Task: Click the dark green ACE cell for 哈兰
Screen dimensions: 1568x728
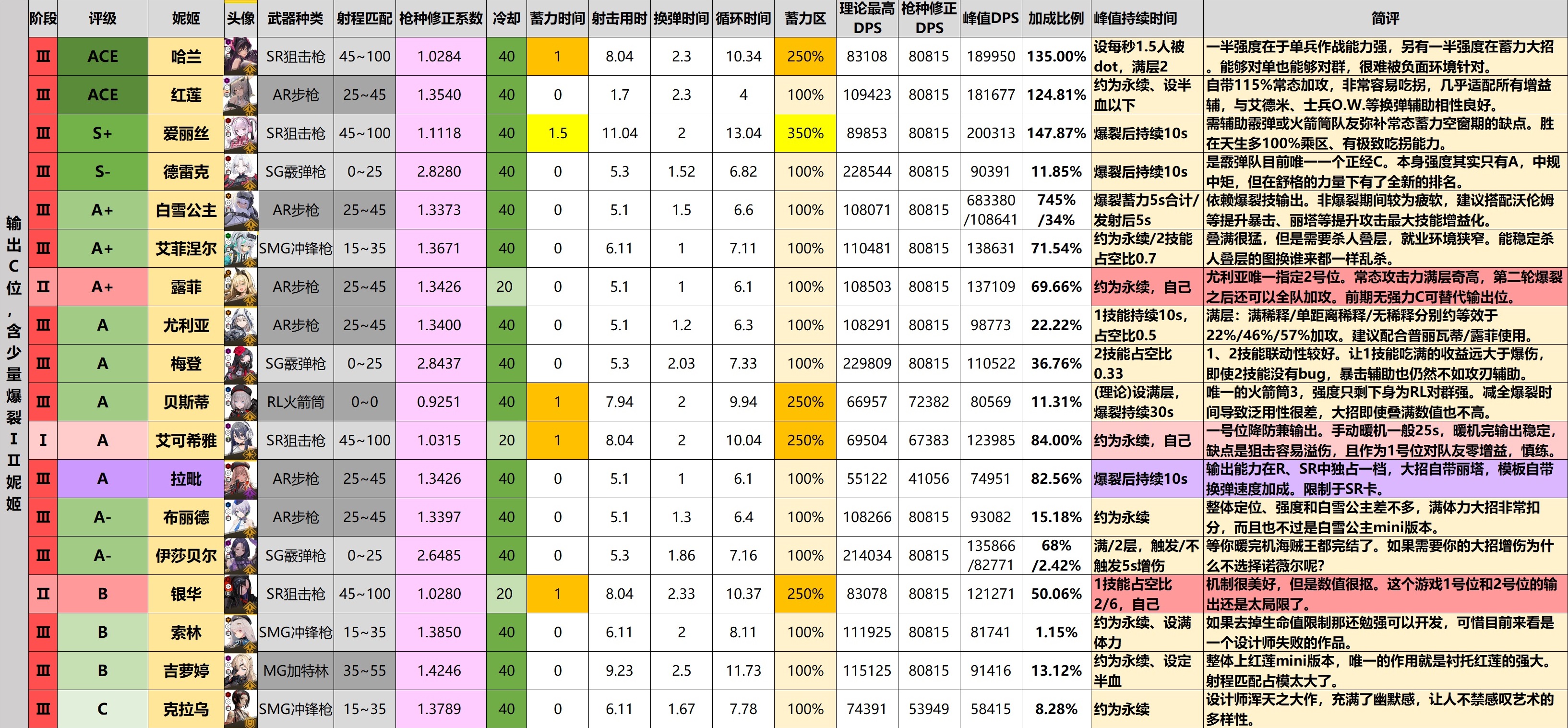Action: tap(102, 57)
